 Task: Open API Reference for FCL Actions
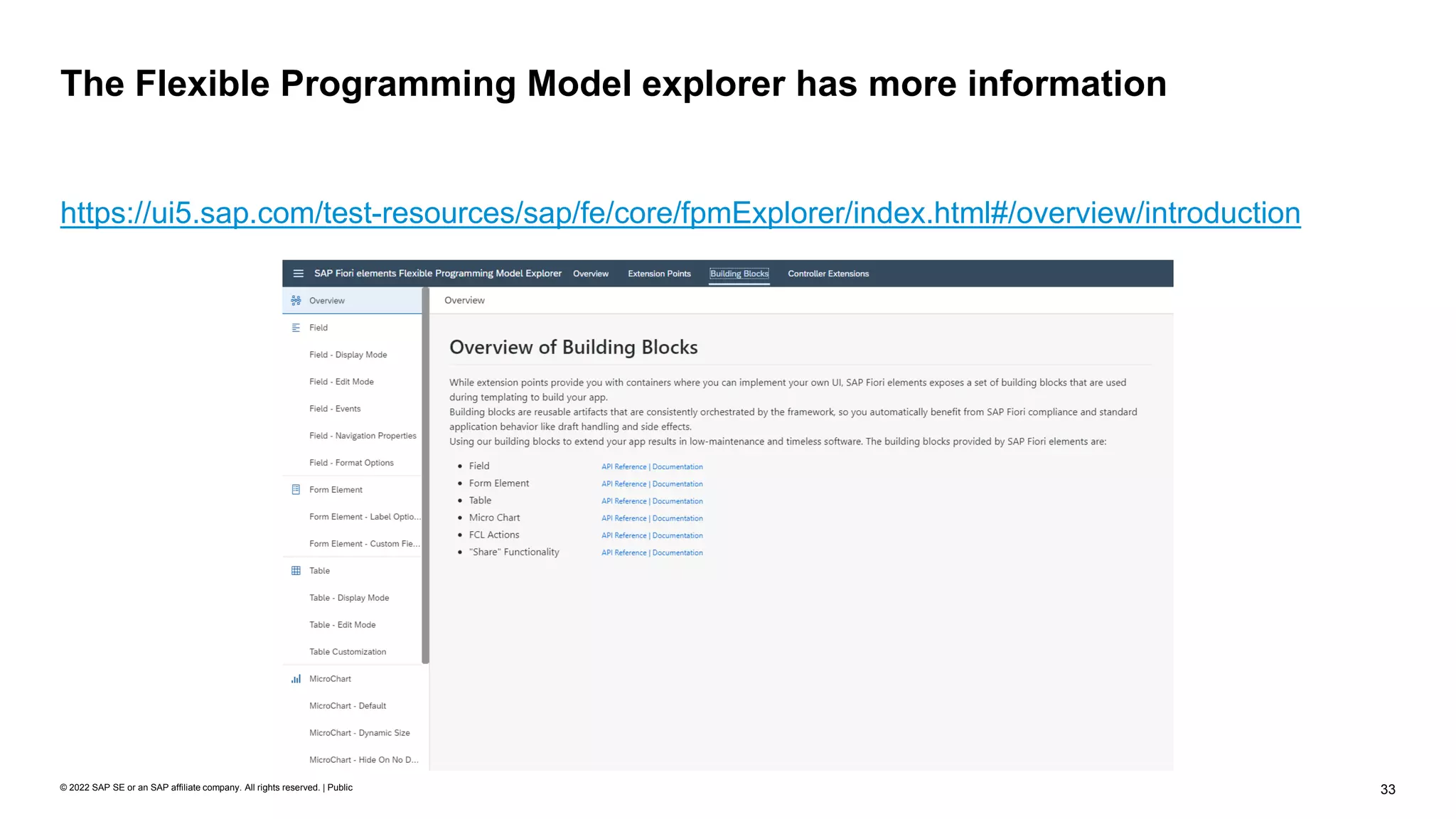(624, 535)
